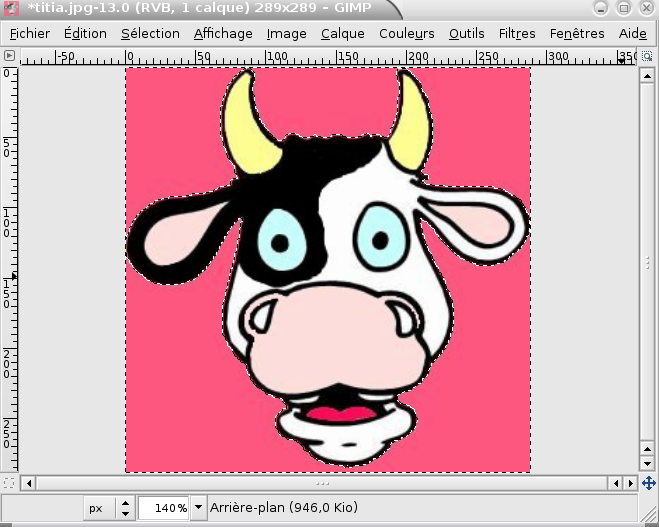The image size is (659, 527).
Task: Click the 140% zoom input field
Action: pos(163,508)
